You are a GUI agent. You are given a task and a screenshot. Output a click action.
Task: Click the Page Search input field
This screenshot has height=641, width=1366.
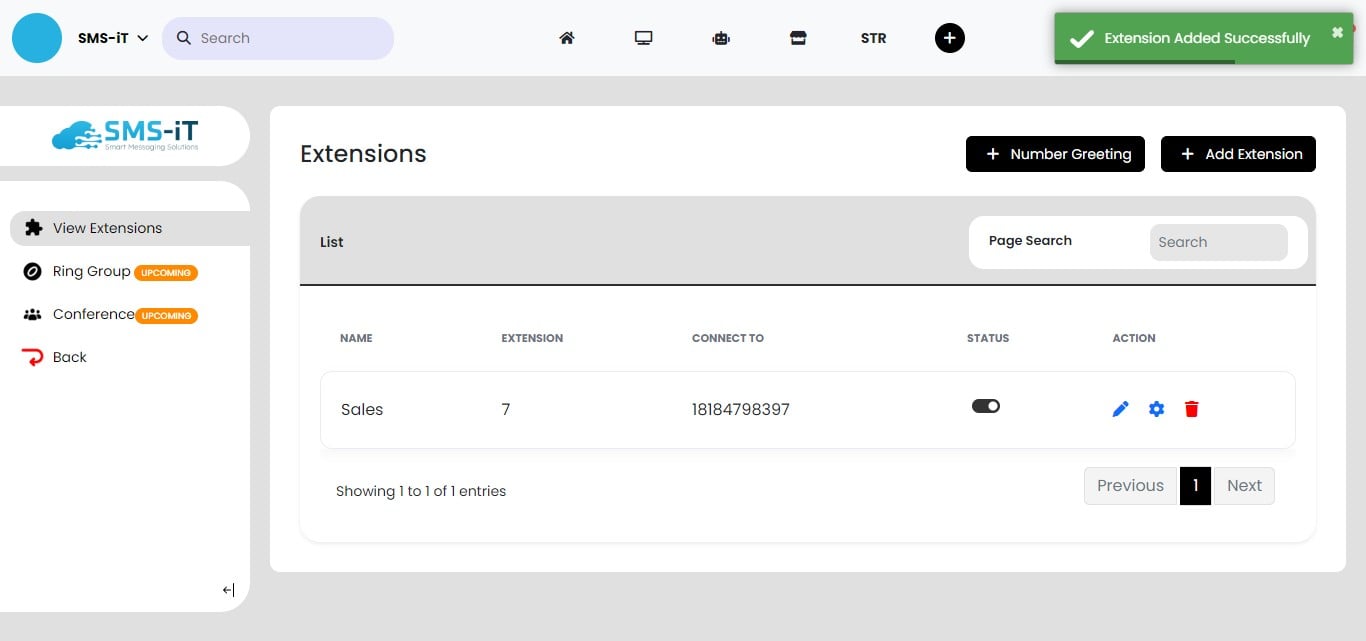(1218, 242)
